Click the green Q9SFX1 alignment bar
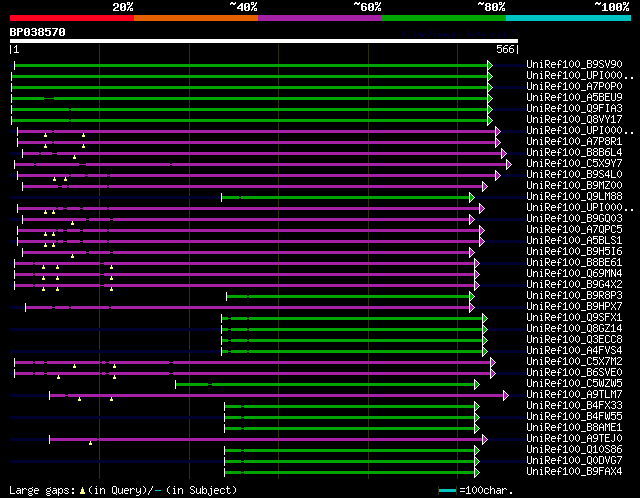Screen dimensions: 640x498 coord(352,318)
